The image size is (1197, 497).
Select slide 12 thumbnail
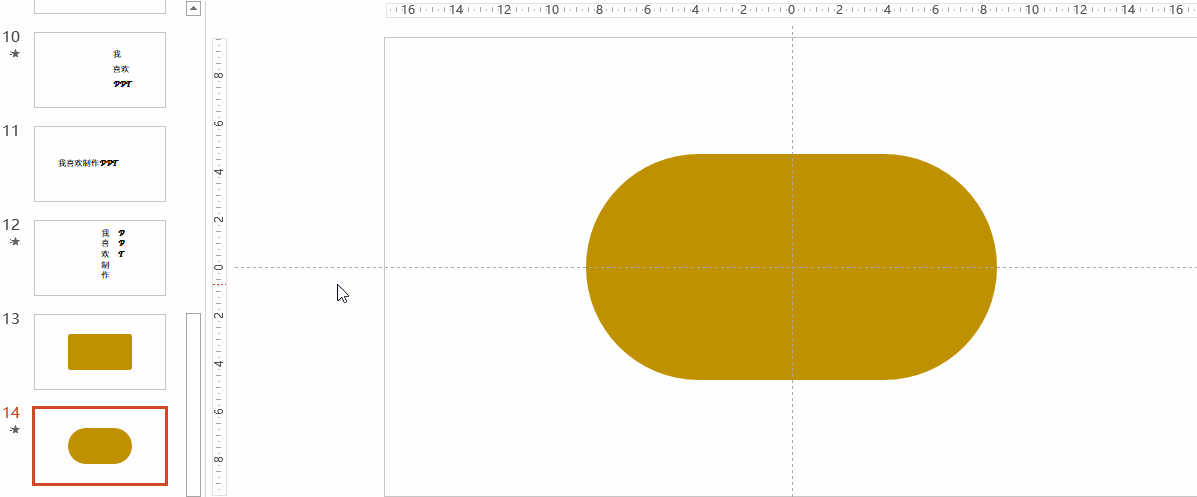[x=100, y=258]
